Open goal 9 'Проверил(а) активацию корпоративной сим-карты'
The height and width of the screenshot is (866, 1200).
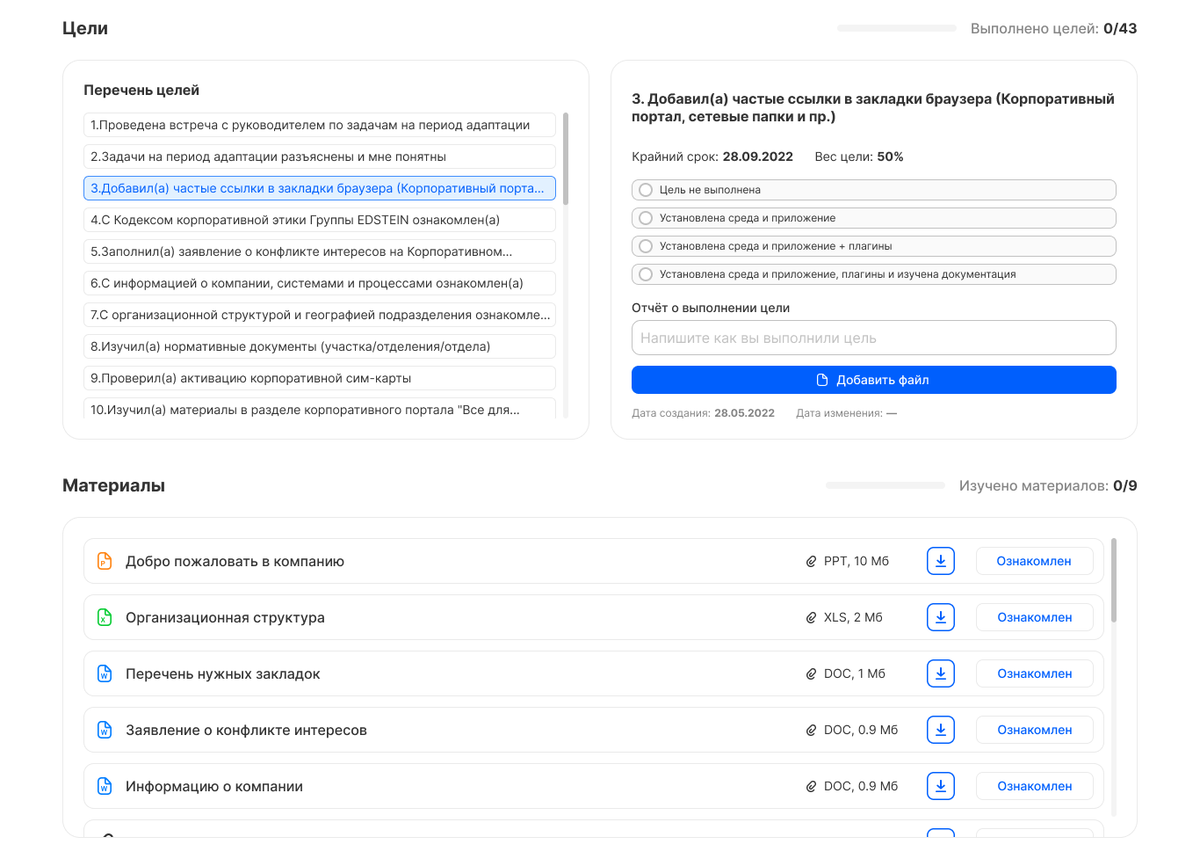[319, 378]
